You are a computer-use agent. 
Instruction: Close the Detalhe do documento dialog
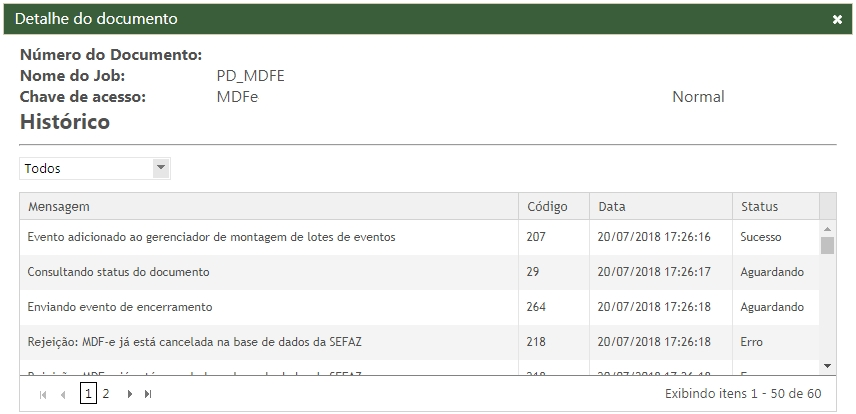pos(837,19)
